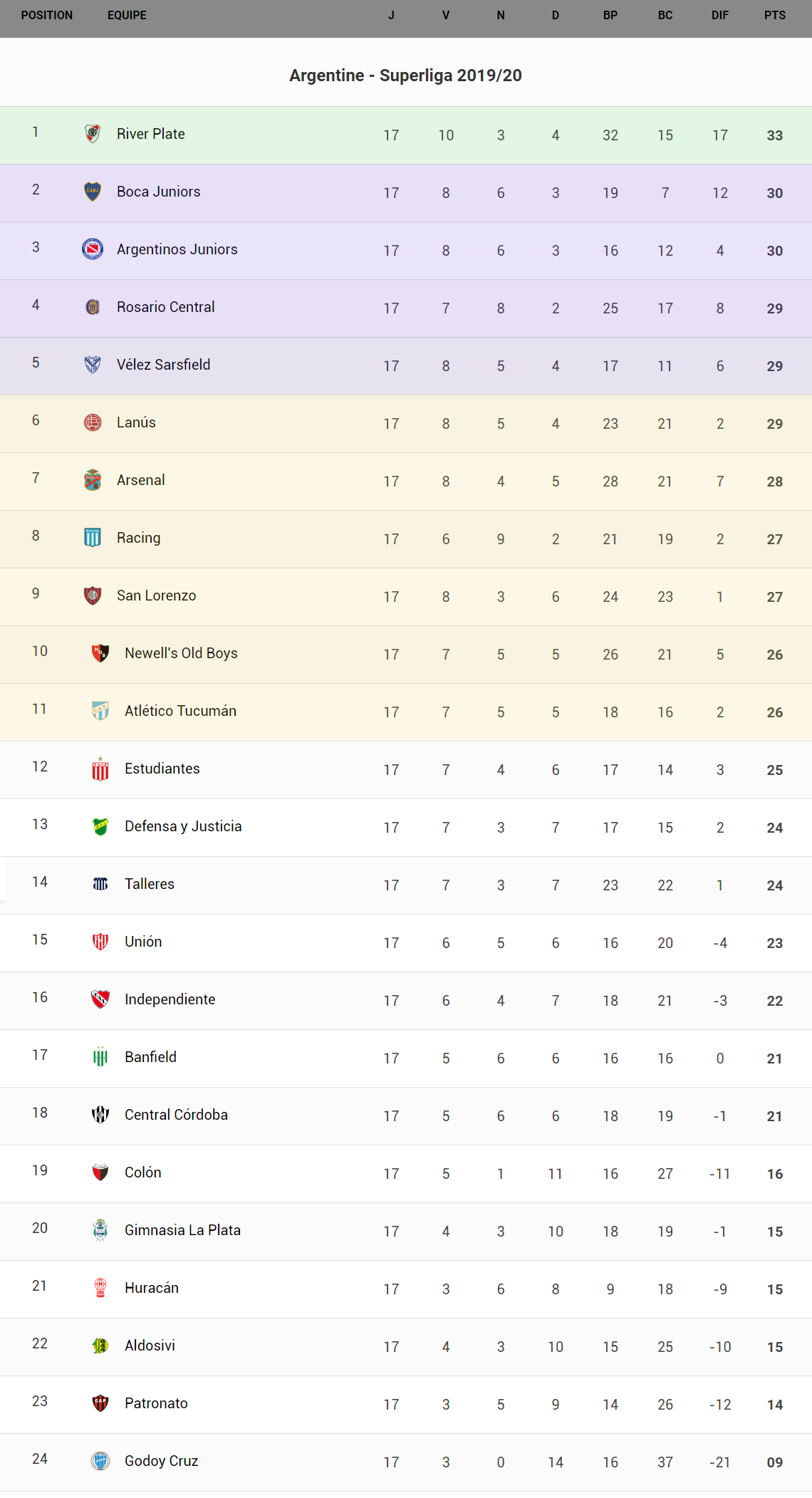Screen dimensions: 812x1498
Task: Click the DIF column header
Action: [x=720, y=16]
